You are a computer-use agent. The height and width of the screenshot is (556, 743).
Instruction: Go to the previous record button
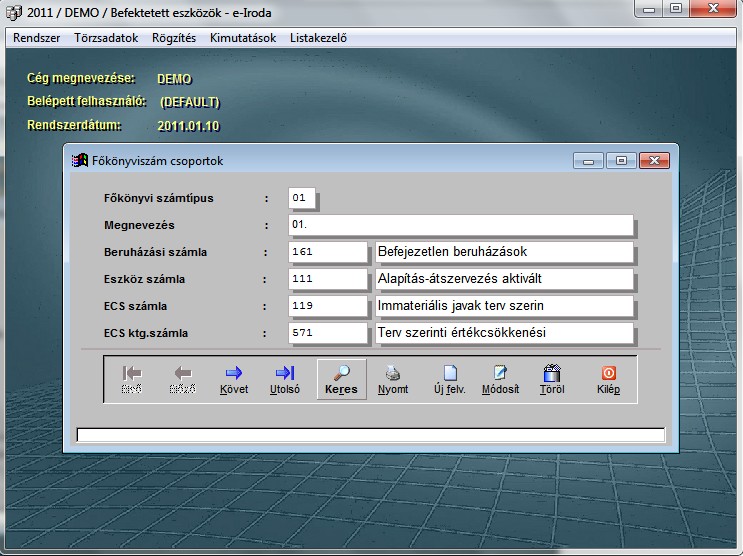pyautogui.click(x=182, y=379)
